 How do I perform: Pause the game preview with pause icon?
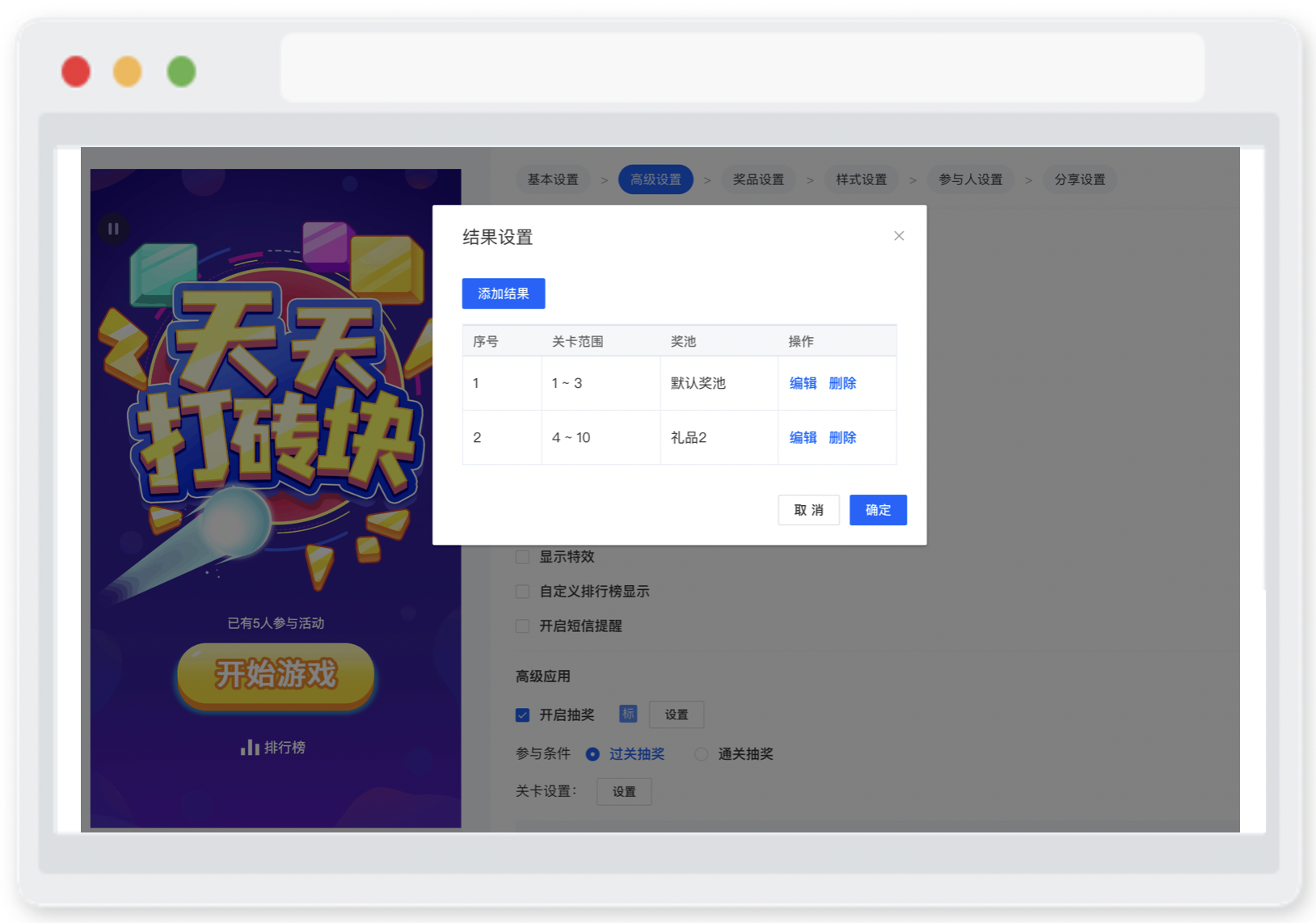coord(114,229)
